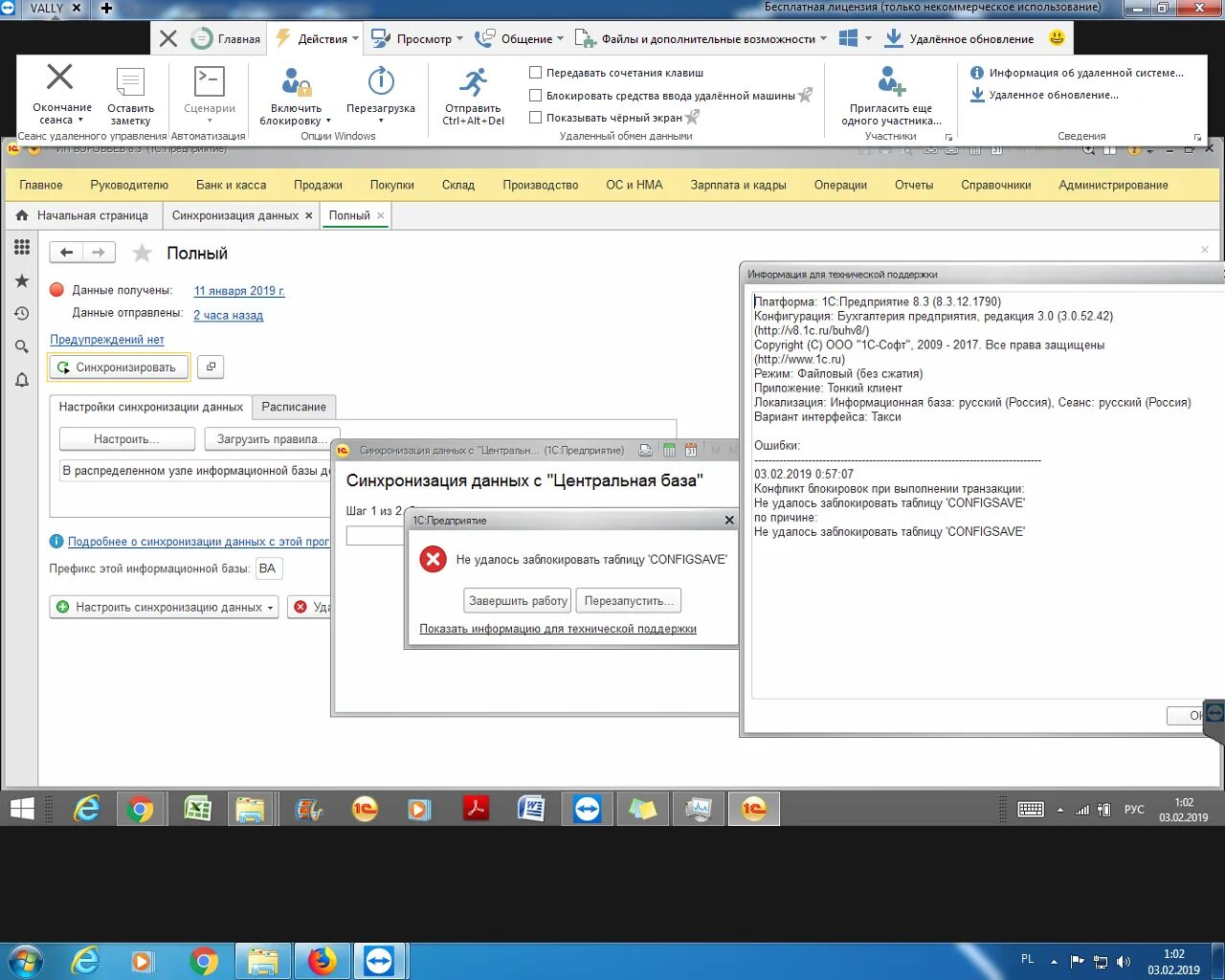
Task: Switch to the Расписание tab
Action: point(294,407)
